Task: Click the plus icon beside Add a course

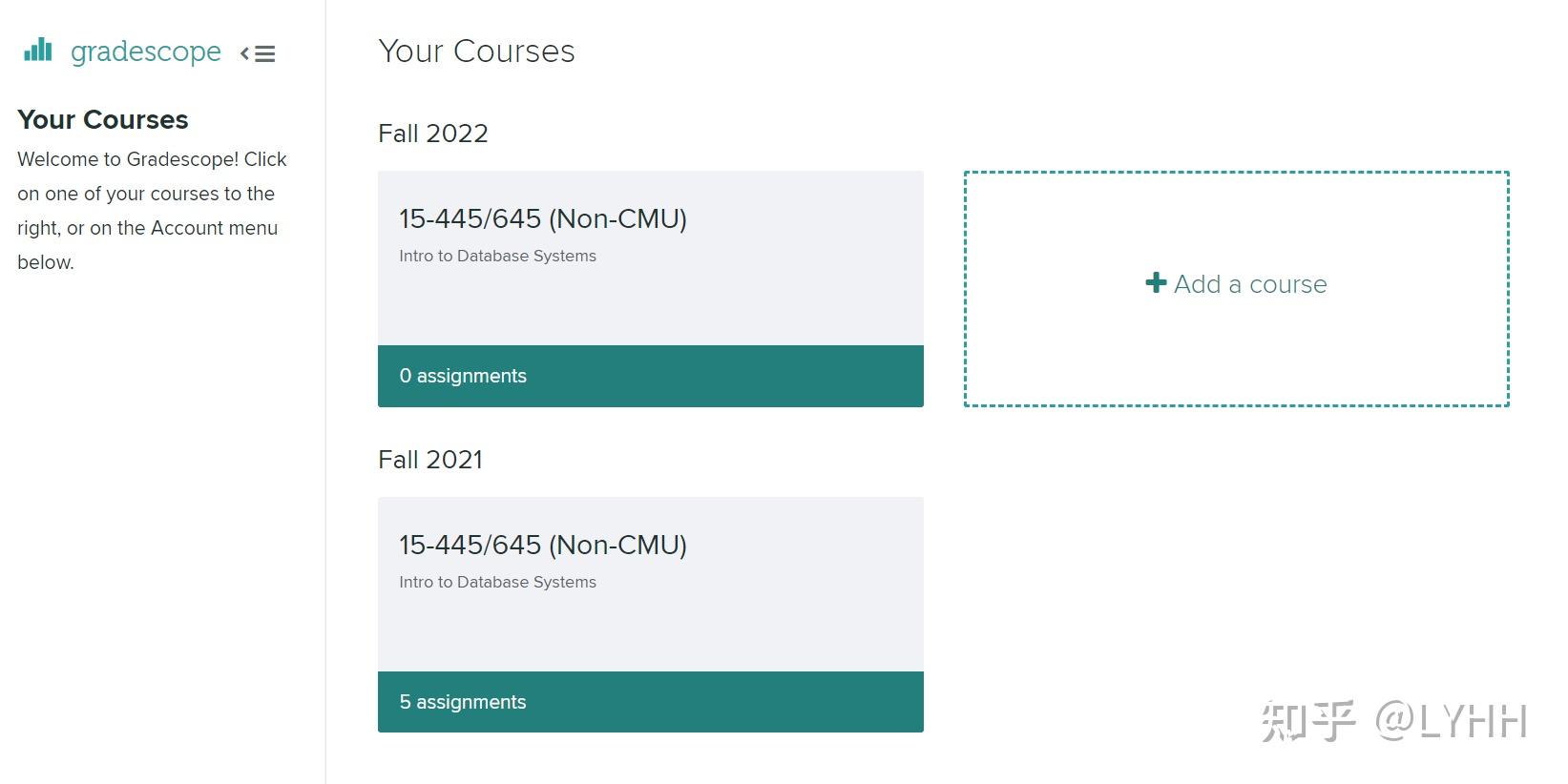Action: 1156,283
